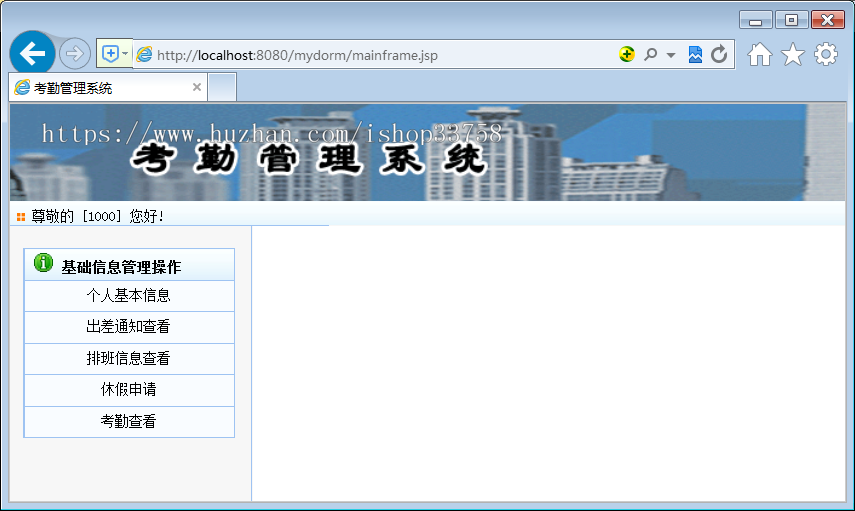
Task: Open the 出差通知查看 menu link
Action: 129,327
